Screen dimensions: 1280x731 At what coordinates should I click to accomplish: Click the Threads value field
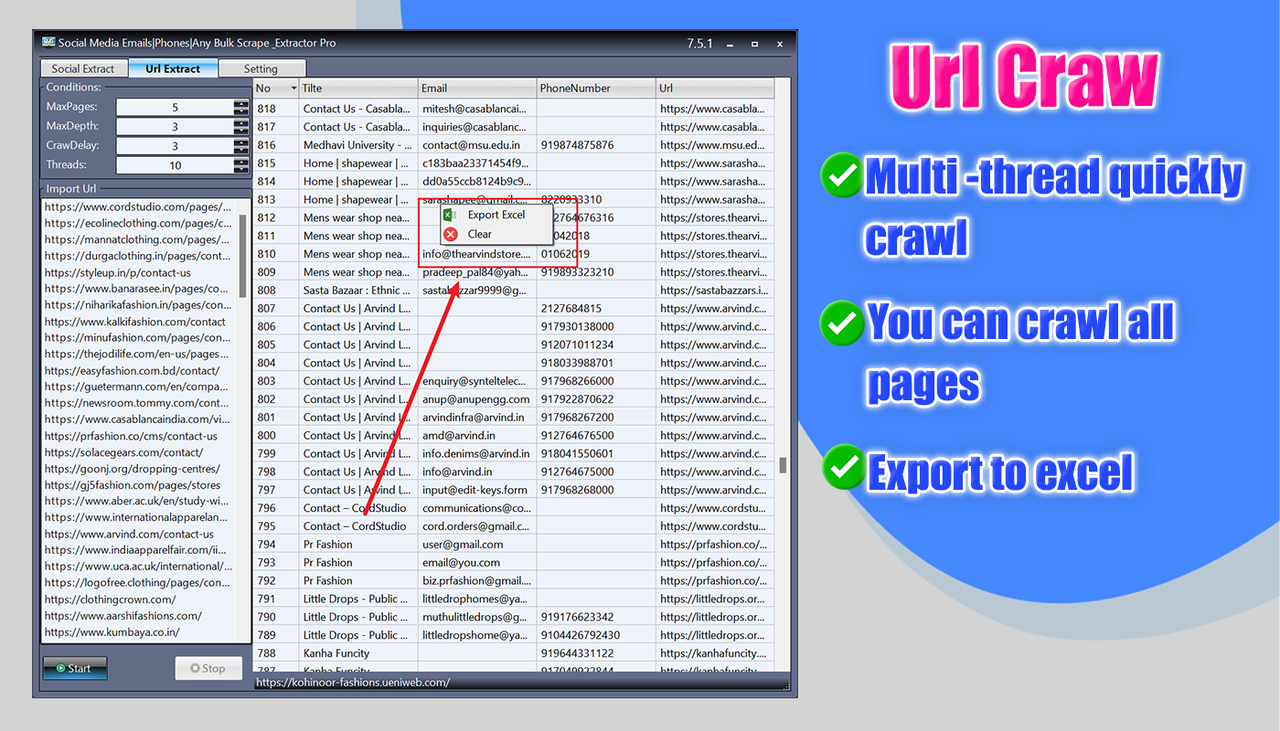click(175, 165)
